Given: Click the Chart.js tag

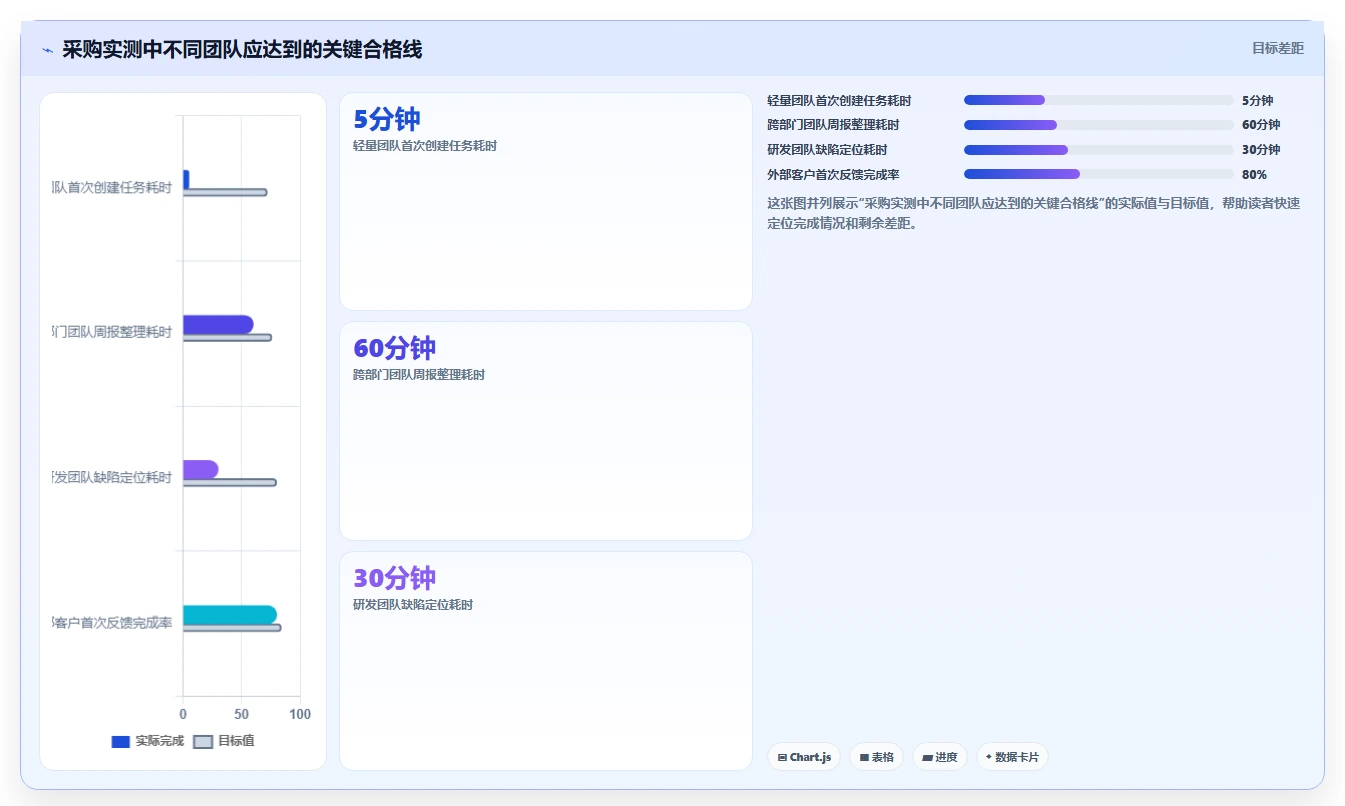Looking at the screenshot, I should click(x=804, y=757).
